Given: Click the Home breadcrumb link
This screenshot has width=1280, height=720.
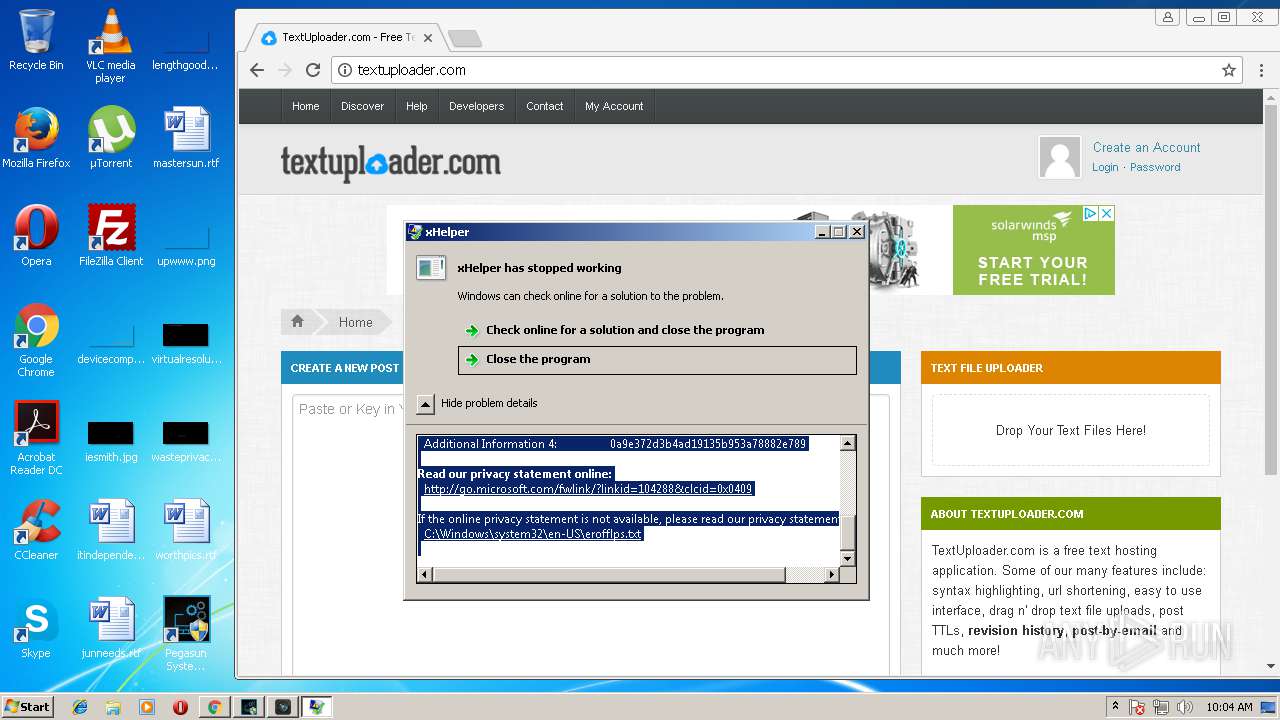Looking at the screenshot, I should [355, 322].
